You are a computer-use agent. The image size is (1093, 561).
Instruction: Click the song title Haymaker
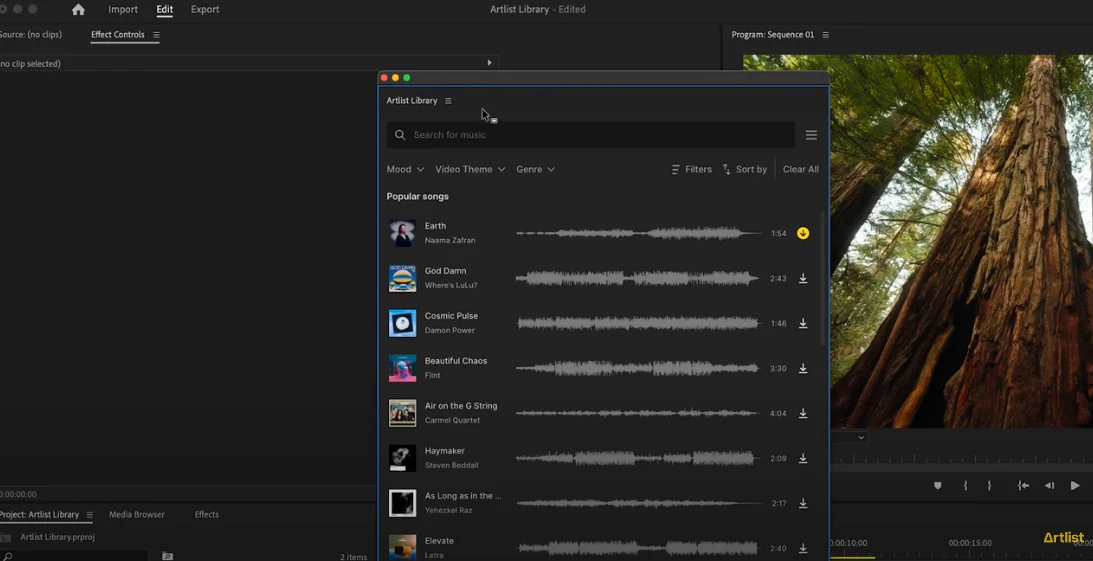(x=445, y=451)
